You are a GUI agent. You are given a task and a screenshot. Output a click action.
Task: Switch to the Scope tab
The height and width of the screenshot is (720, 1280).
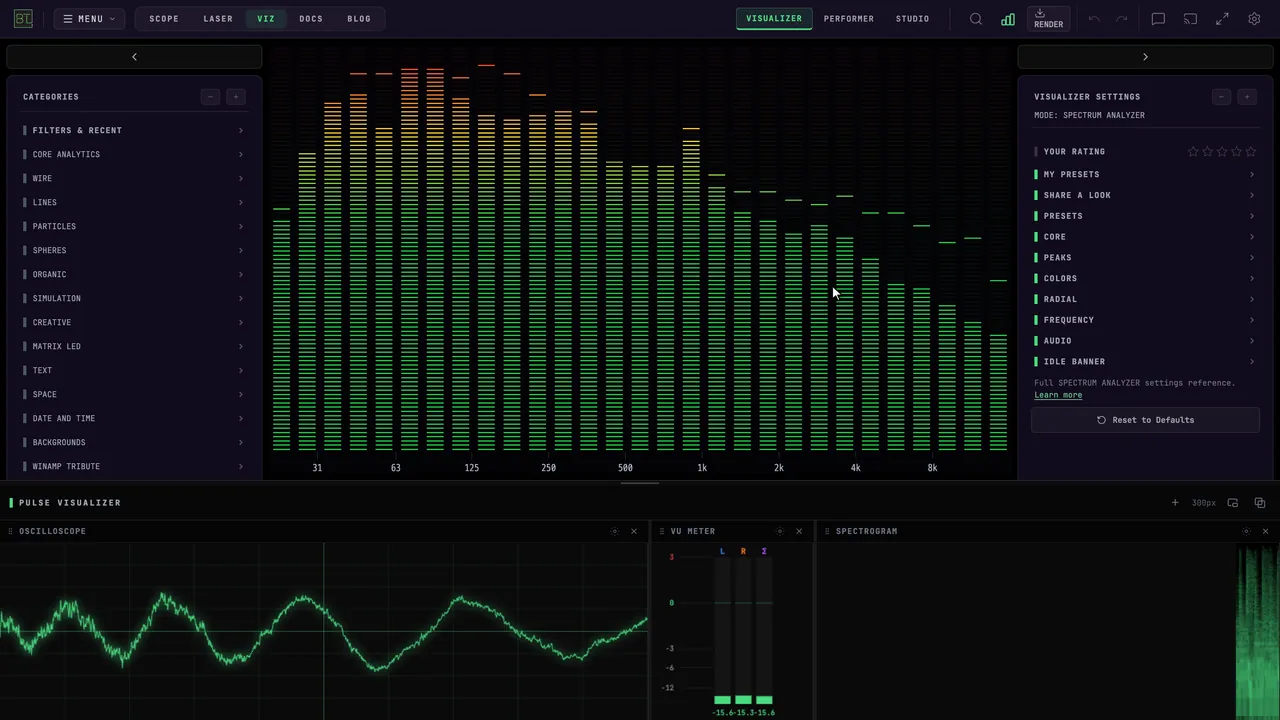click(x=164, y=19)
